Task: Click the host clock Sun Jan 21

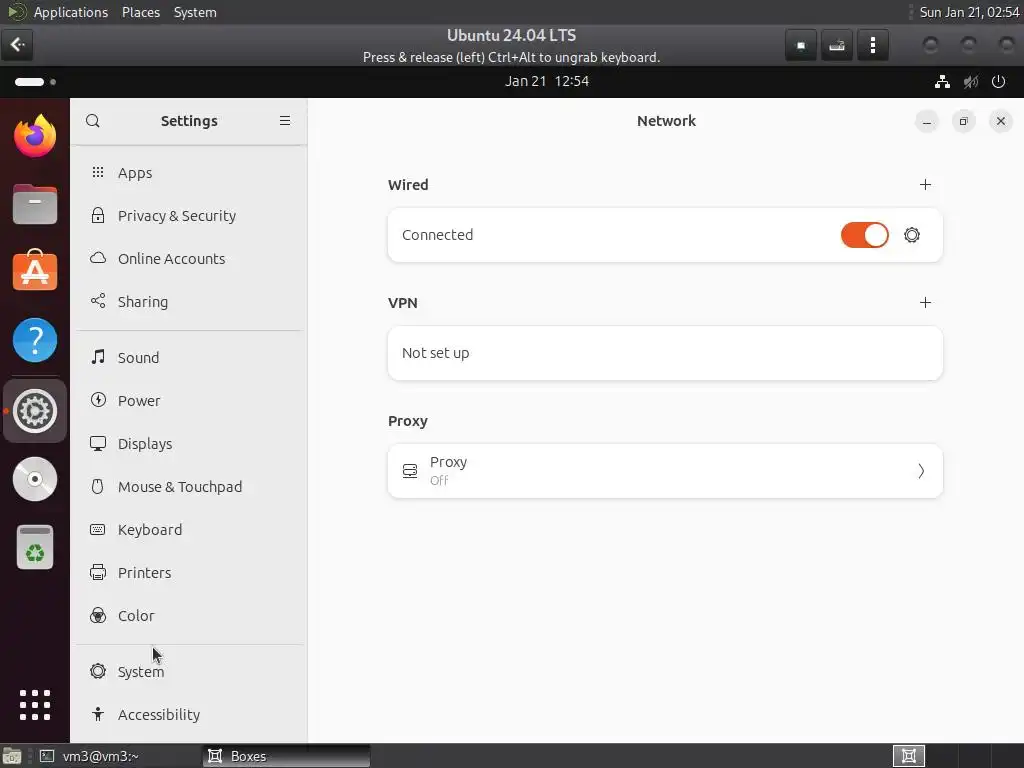Action: pos(969,12)
